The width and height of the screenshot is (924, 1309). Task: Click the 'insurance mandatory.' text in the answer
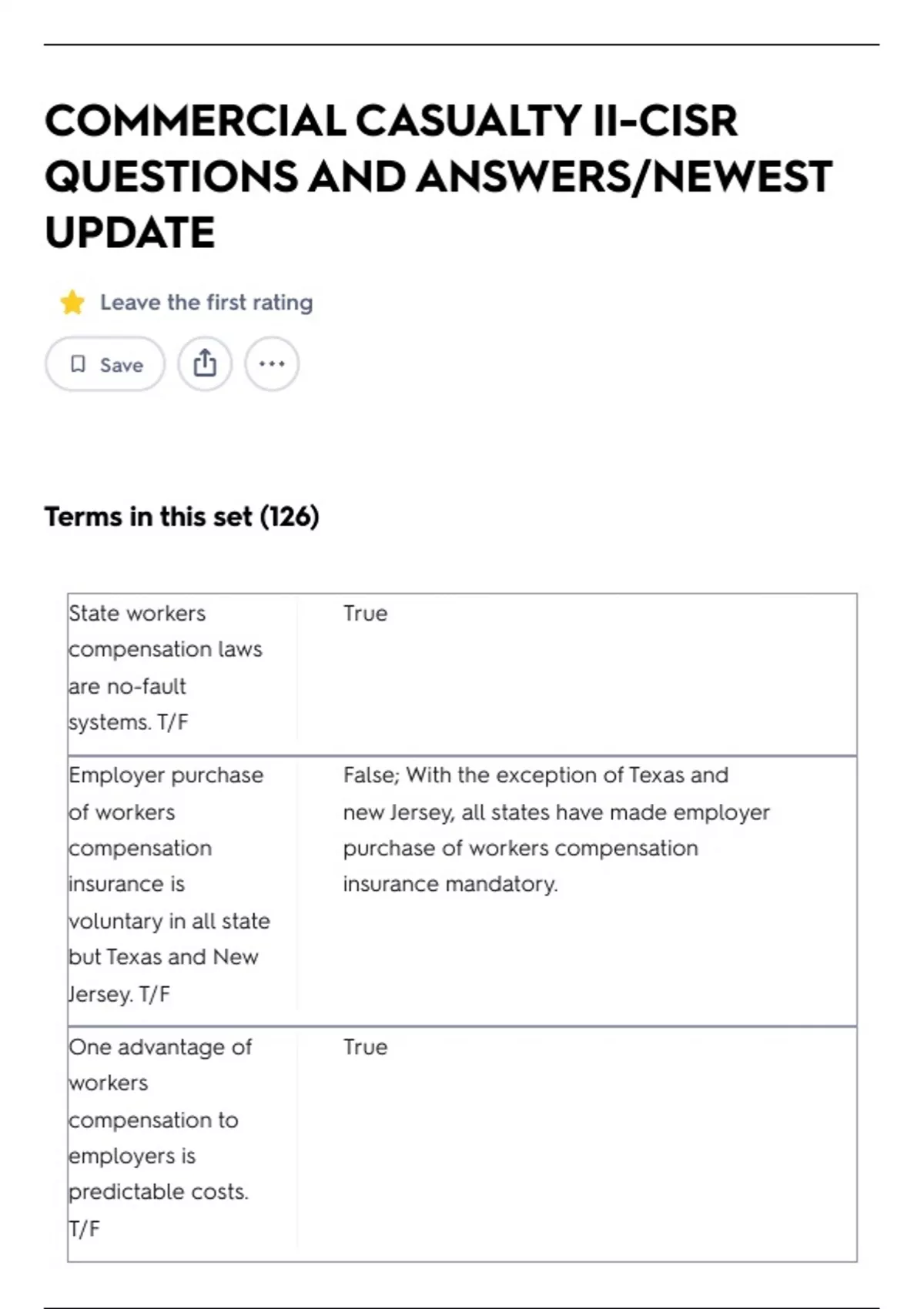pyautogui.click(x=450, y=884)
